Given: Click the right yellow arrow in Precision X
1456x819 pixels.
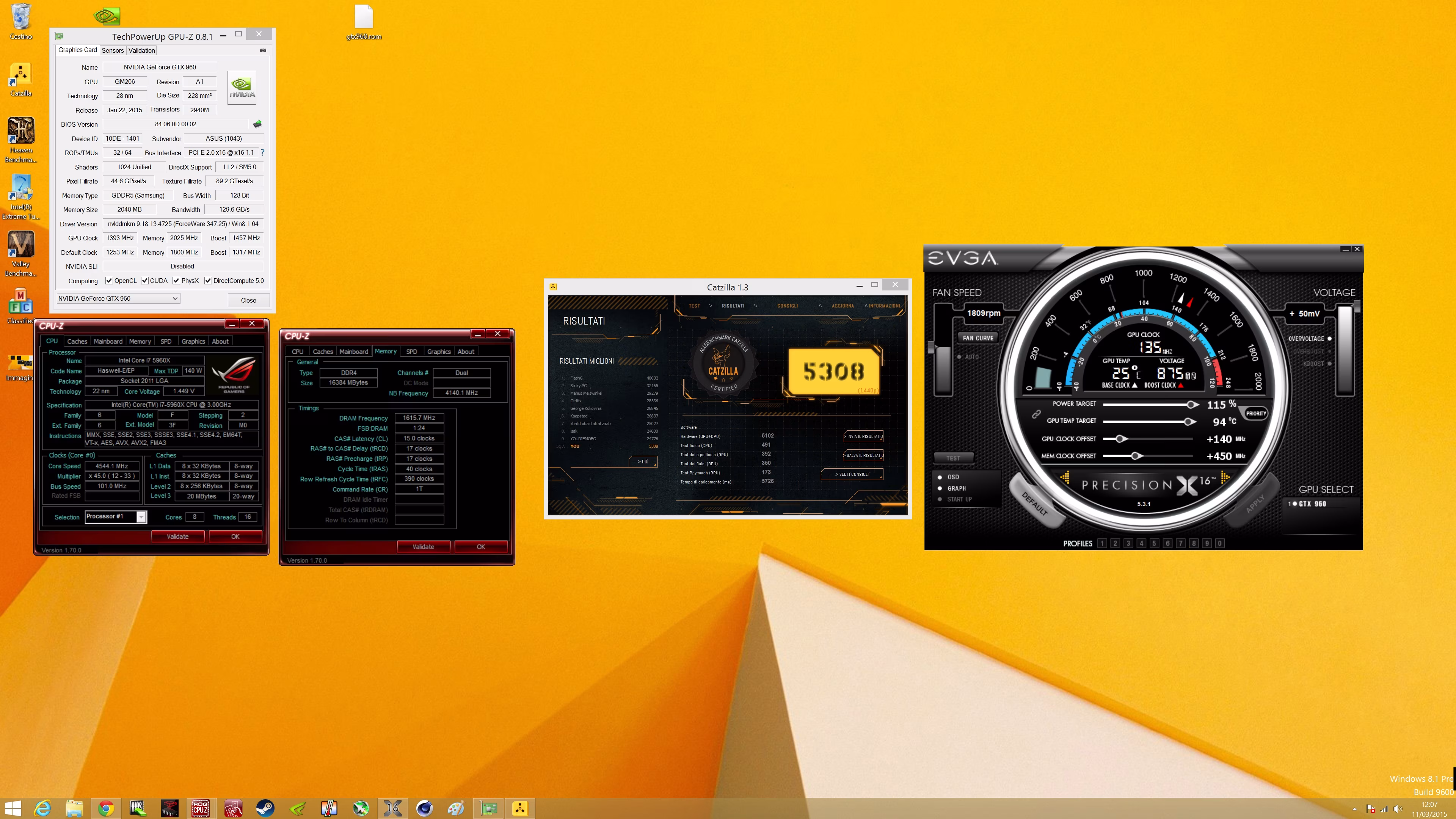Looking at the screenshot, I should (x=1225, y=478).
